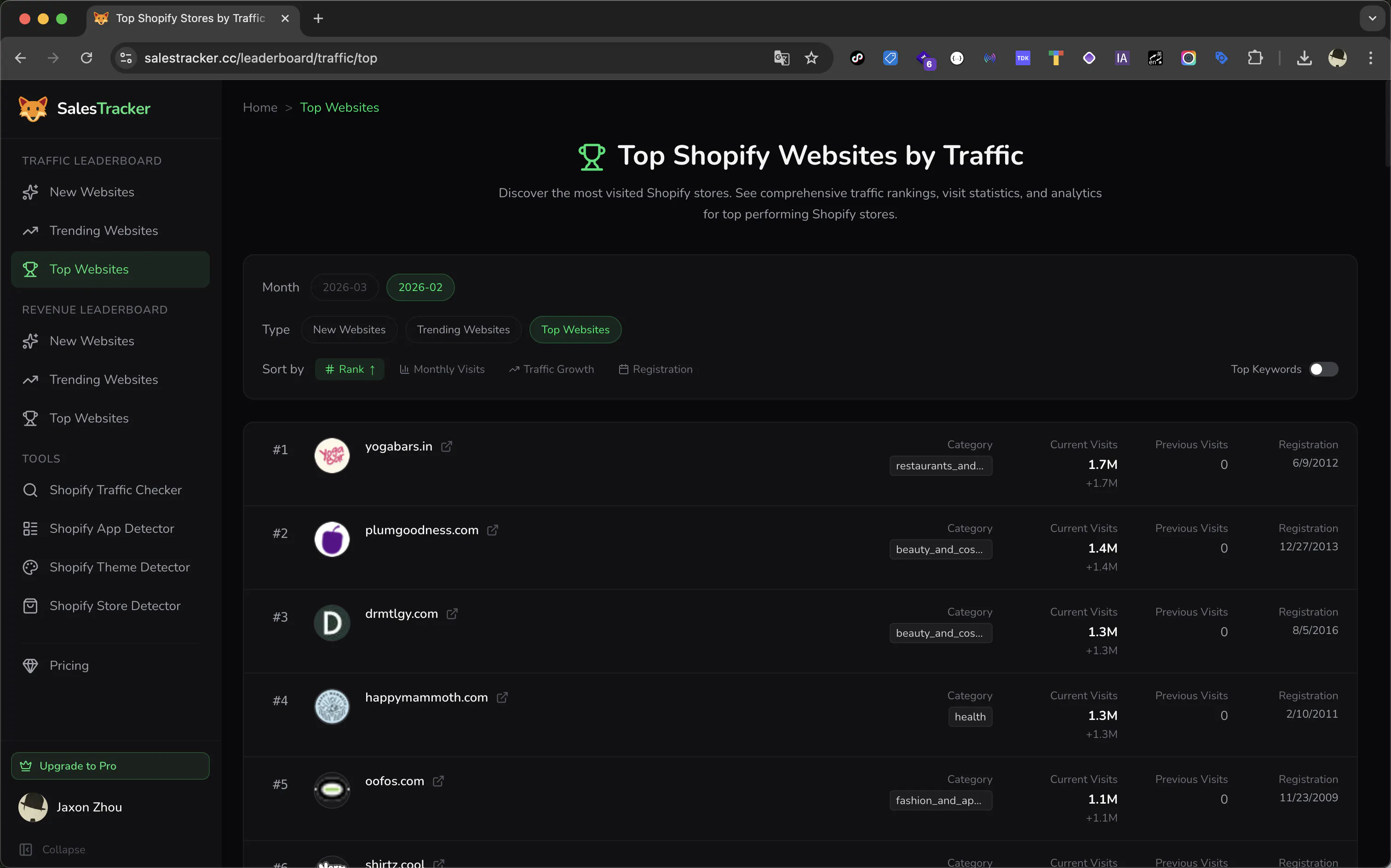
Task: Bookmark this page with star icon
Action: pos(811,58)
